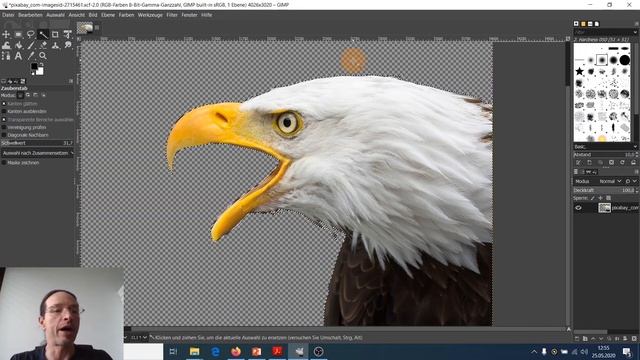
Task: Select the Bucket Fill tool
Action: (18, 45)
